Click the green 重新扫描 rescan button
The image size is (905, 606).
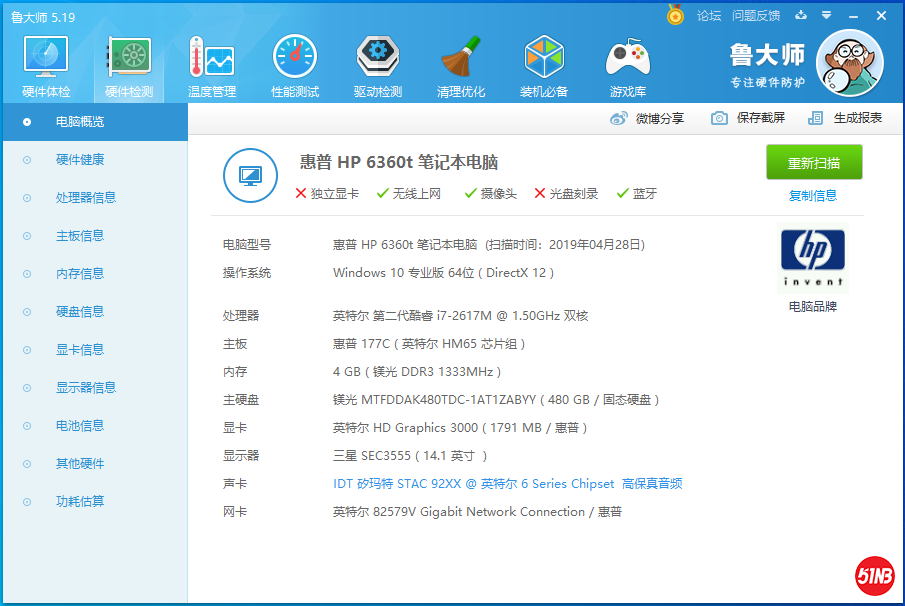click(814, 162)
